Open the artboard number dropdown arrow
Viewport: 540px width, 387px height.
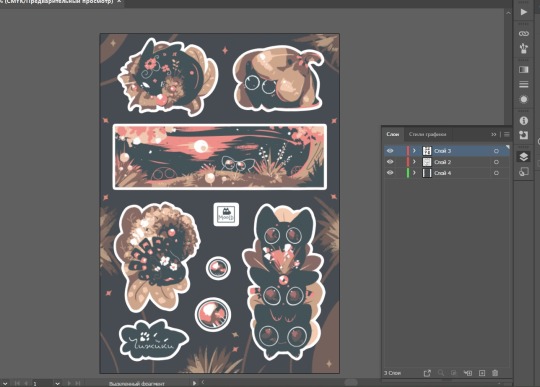point(58,383)
